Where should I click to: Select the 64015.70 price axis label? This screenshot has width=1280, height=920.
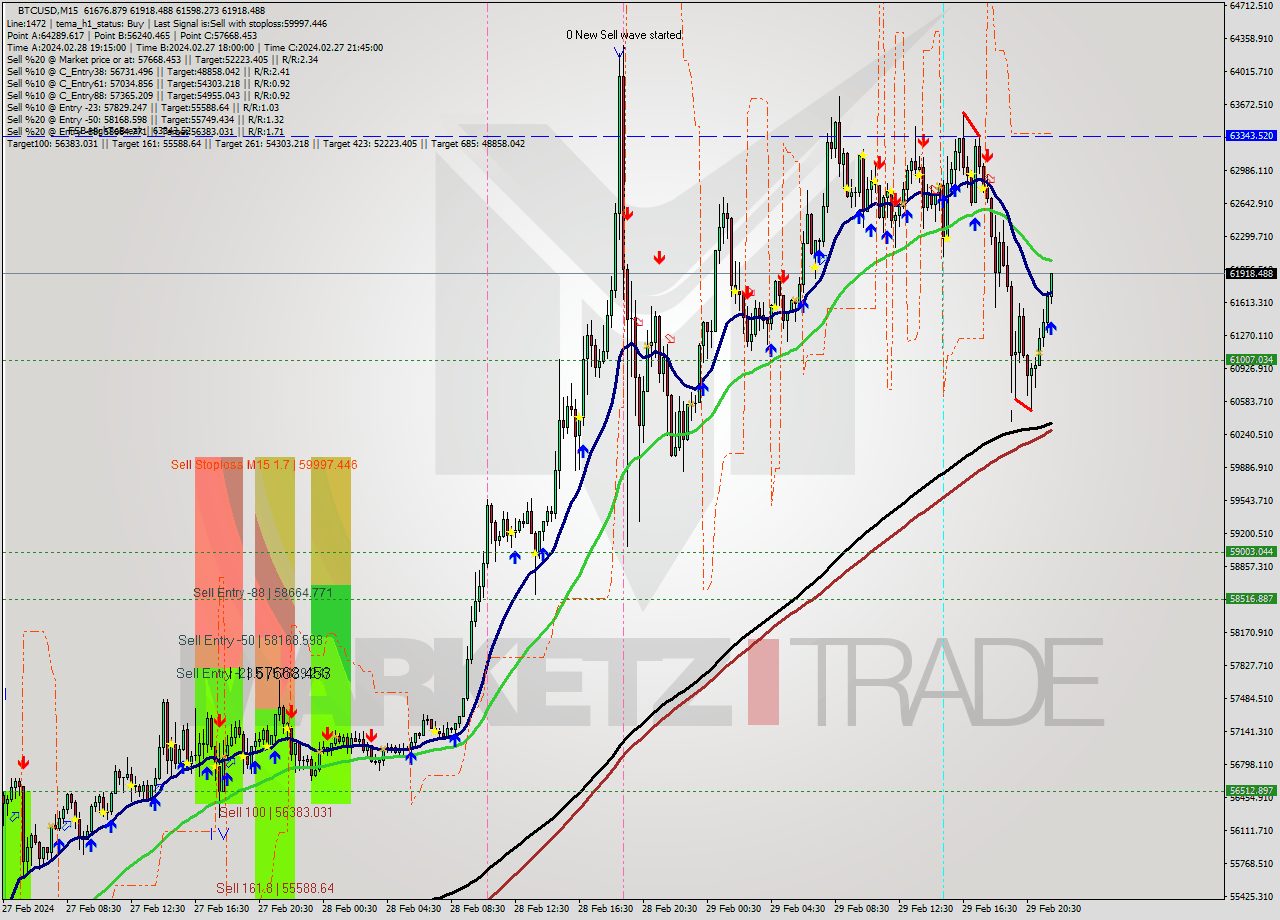pyautogui.click(x=1250, y=71)
